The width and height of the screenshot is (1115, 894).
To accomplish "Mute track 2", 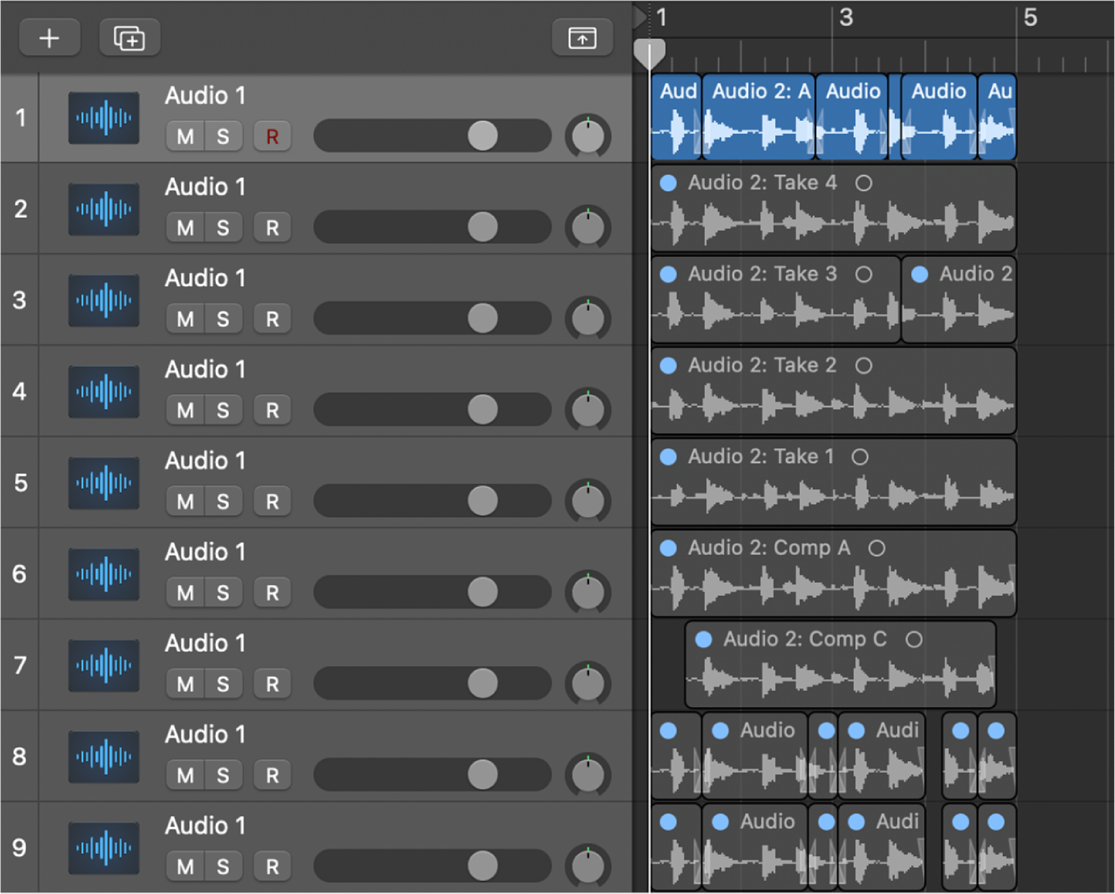I will [185, 228].
